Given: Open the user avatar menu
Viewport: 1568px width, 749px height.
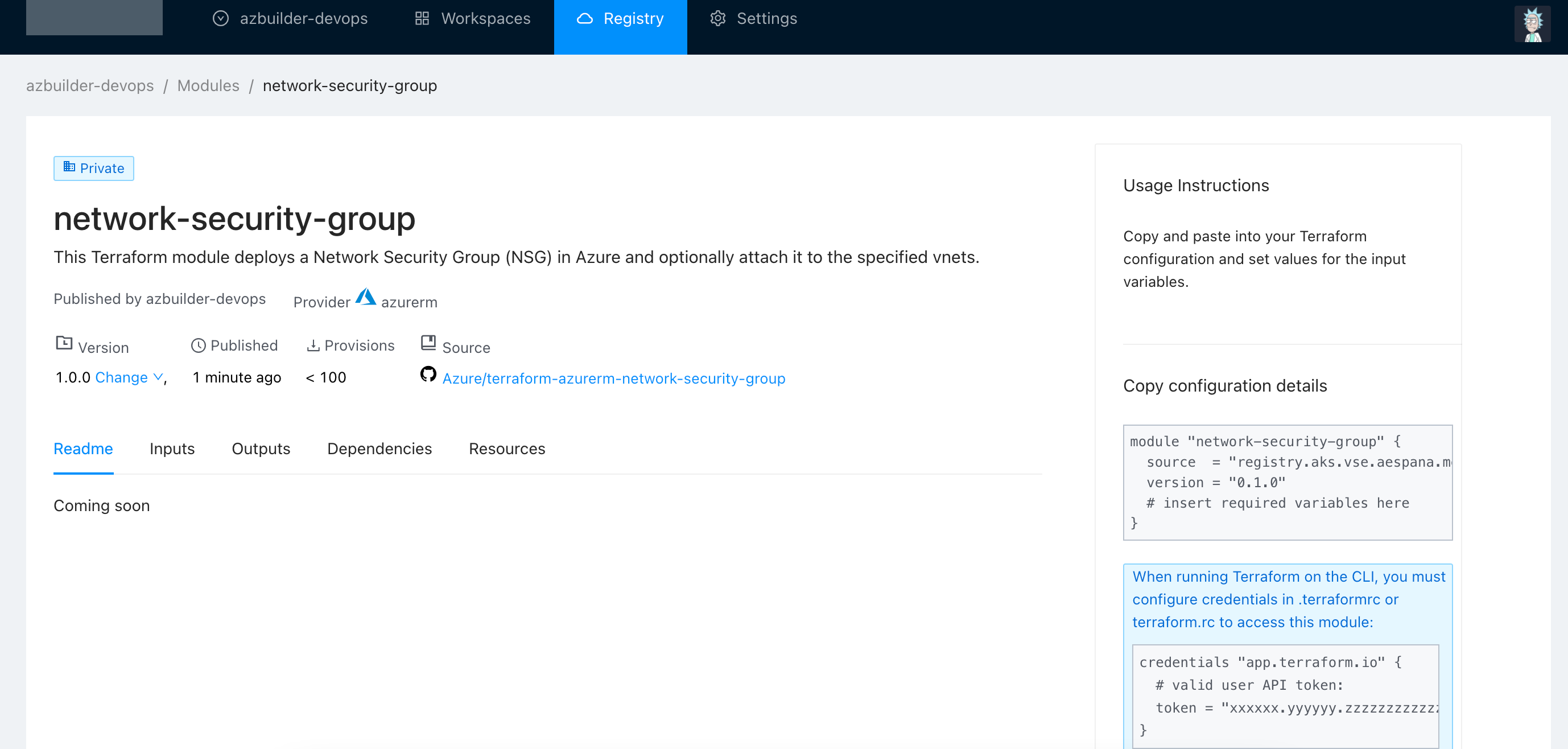Looking at the screenshot, I should 1532,24.
